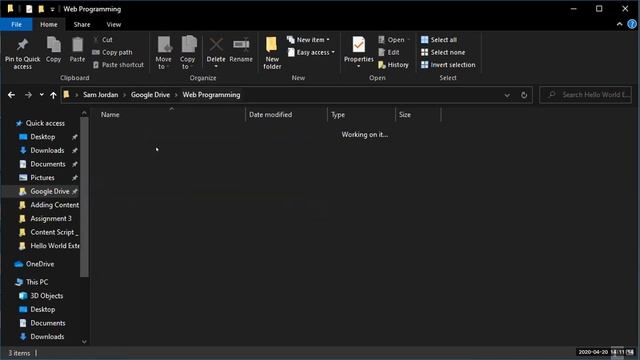The image size is (640, 360).
Task: Cut the selected item
Action: (x=103, y=40)
